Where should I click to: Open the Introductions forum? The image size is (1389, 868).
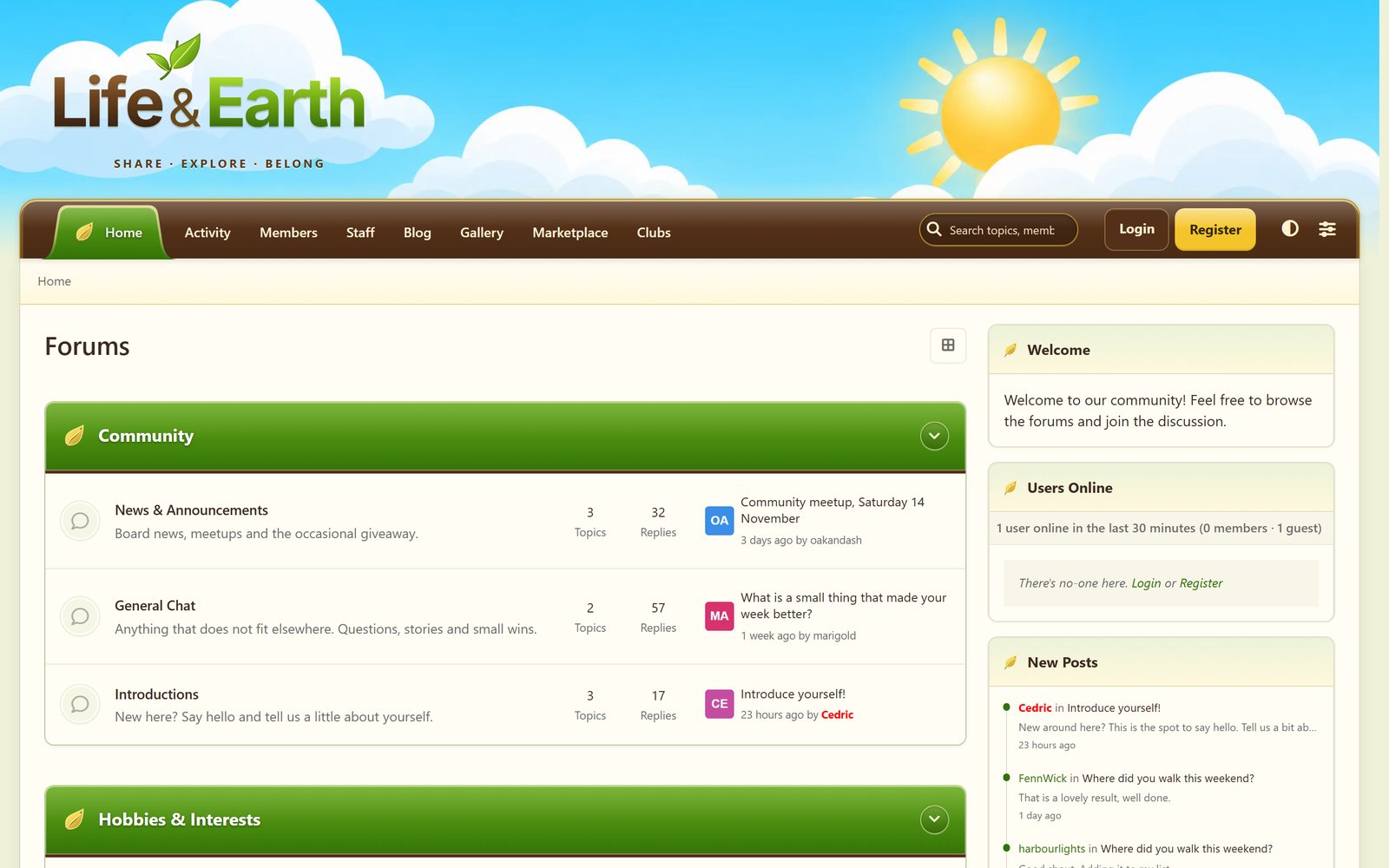click(156, 694)
